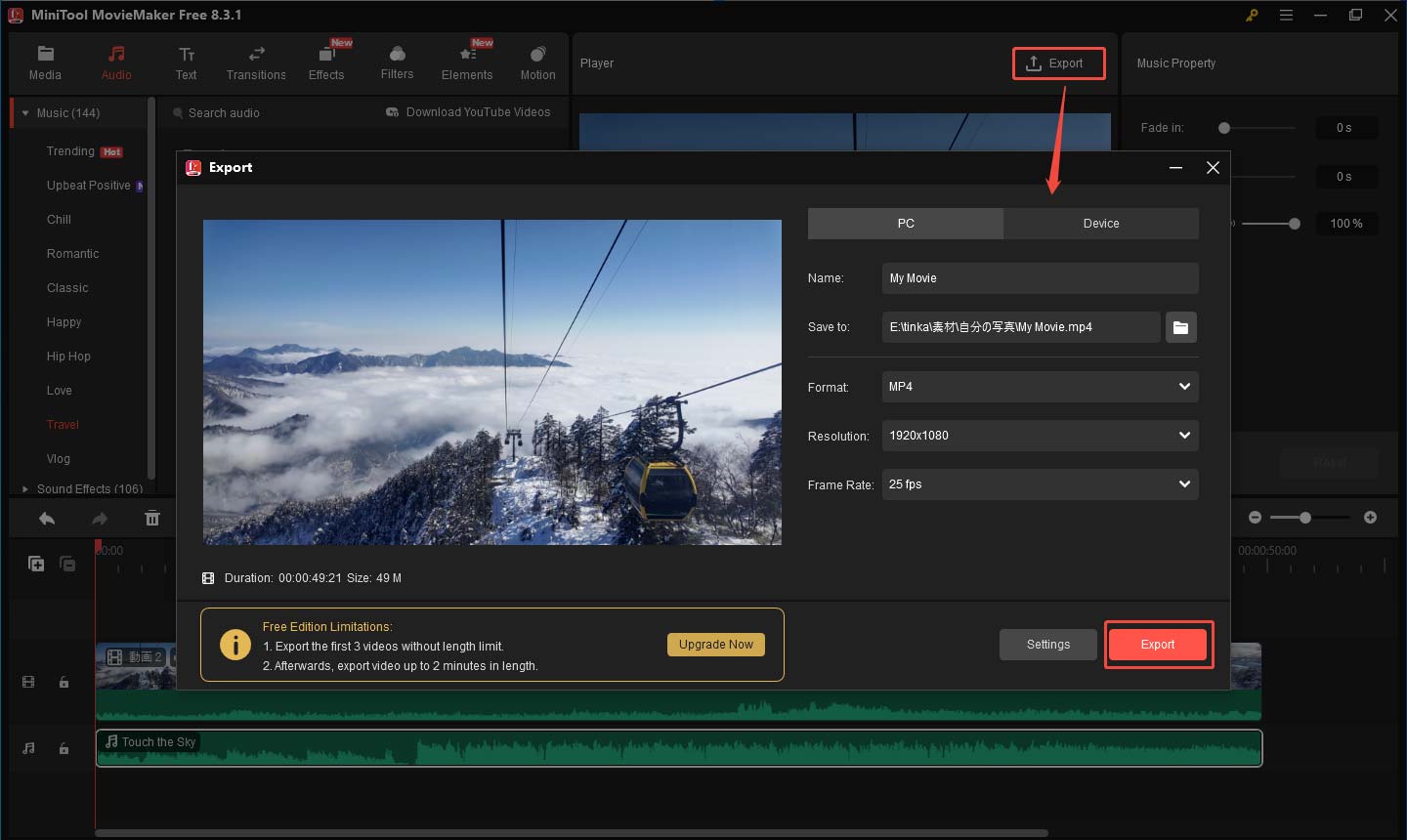Select the Travel music category
The height and width of the screenshot is (840, 1407).
click(x=63, y=425)
